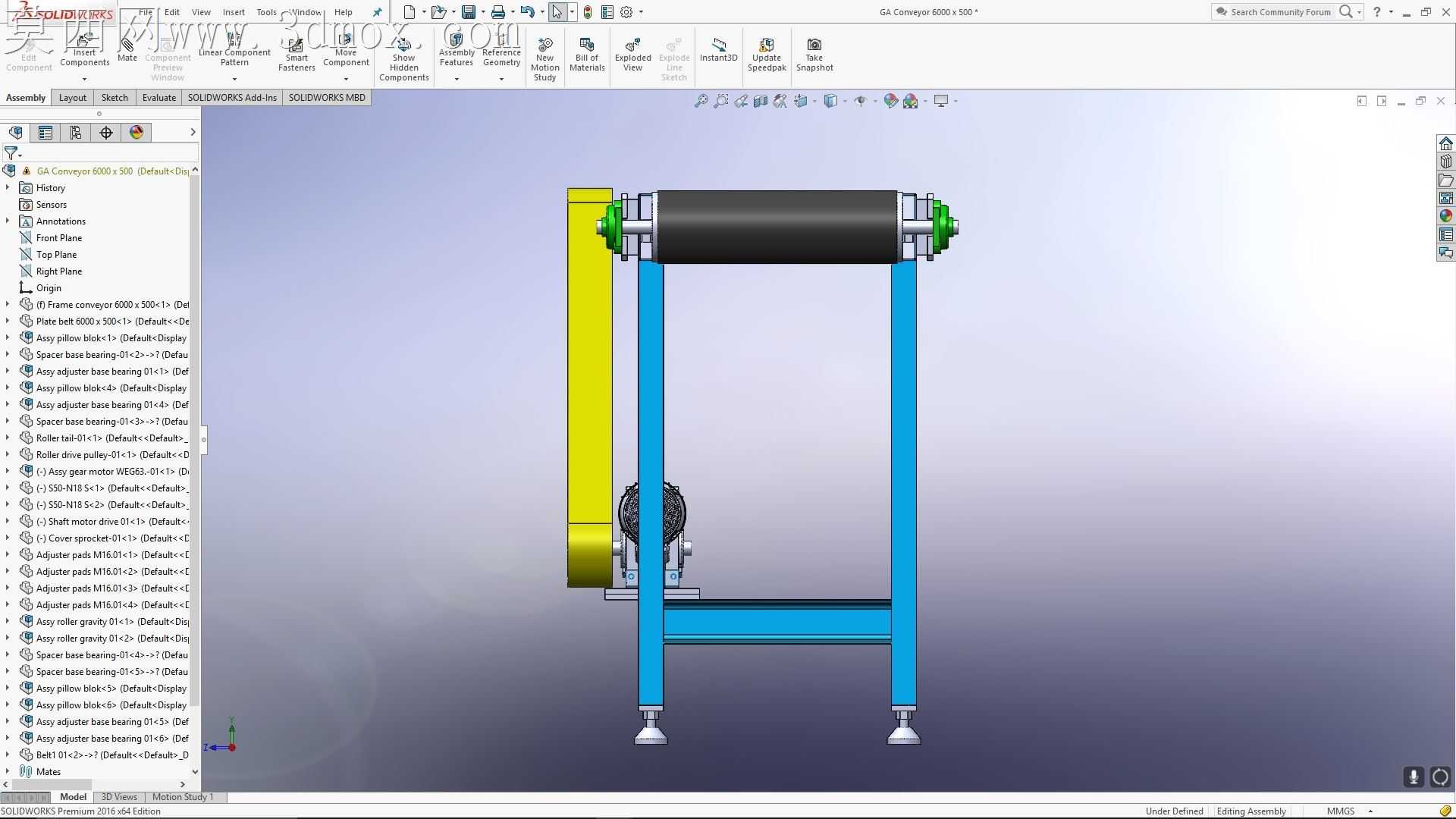Image resolution: width=1456 pixels, height=819 pixels.
Task: Open ConfigurationManager tab icon
Action: [76, 133]
